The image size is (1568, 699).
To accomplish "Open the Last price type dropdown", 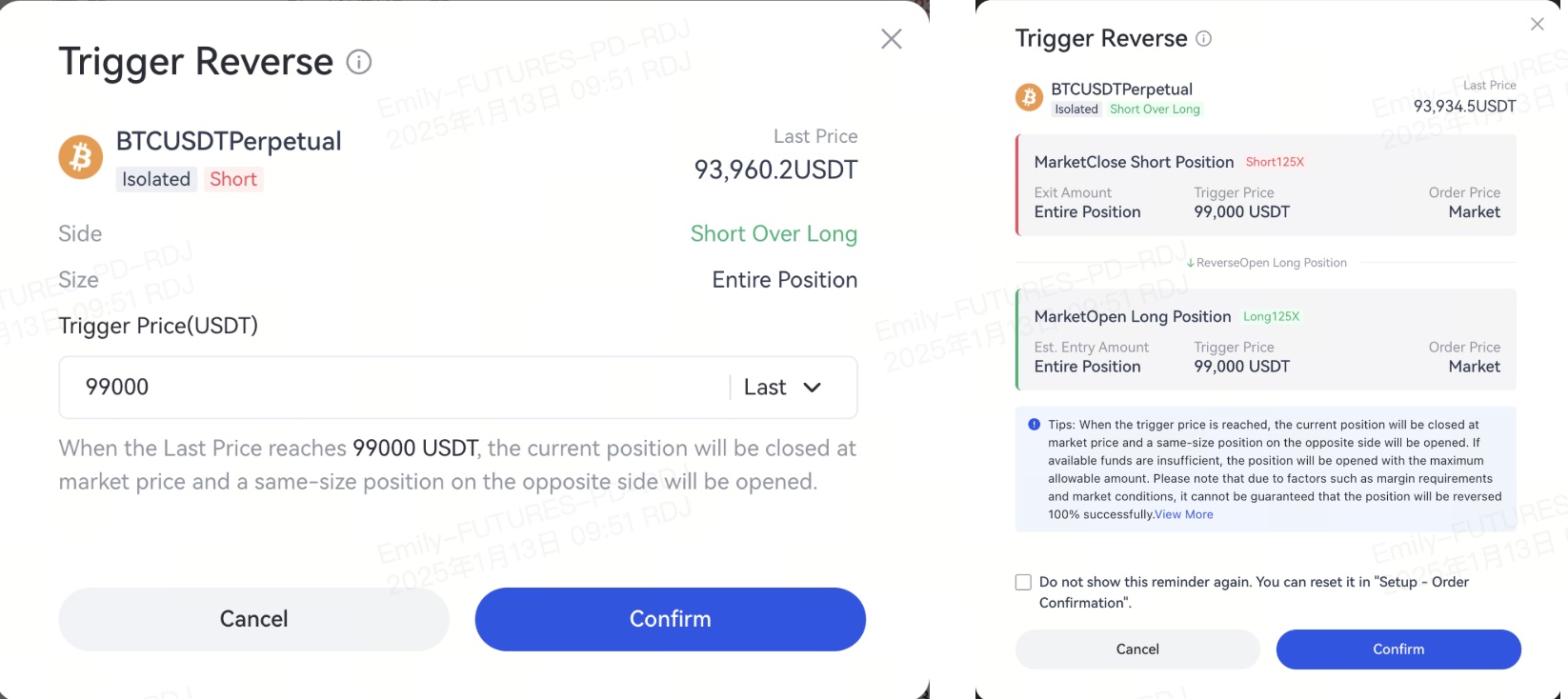I will [x=782, y=388].
